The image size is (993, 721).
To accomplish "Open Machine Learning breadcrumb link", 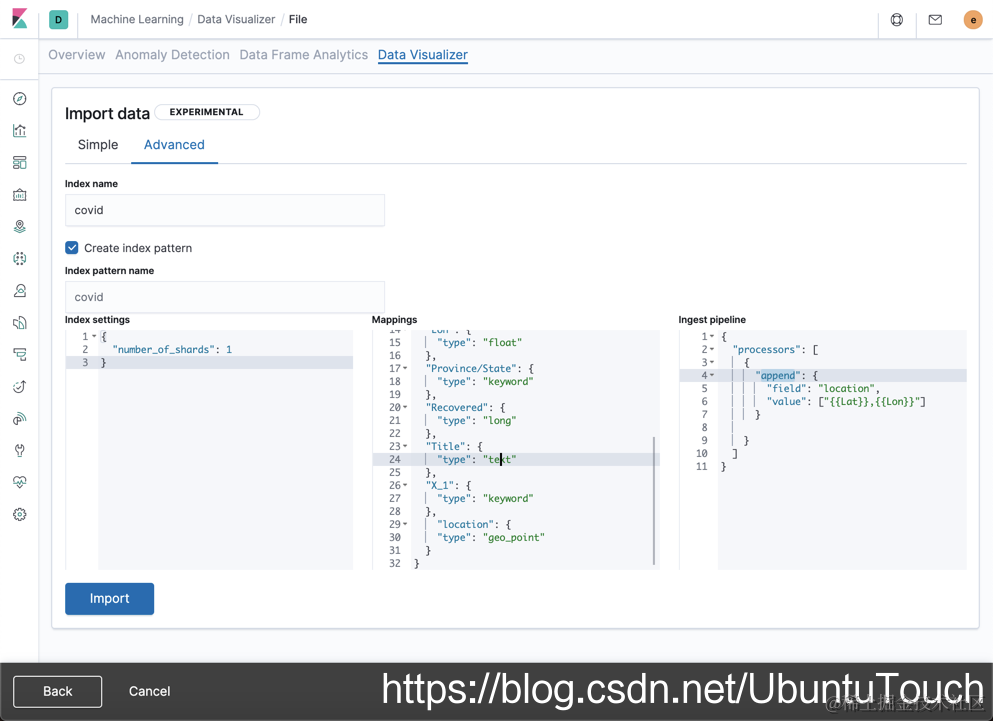I will point(137,20).
